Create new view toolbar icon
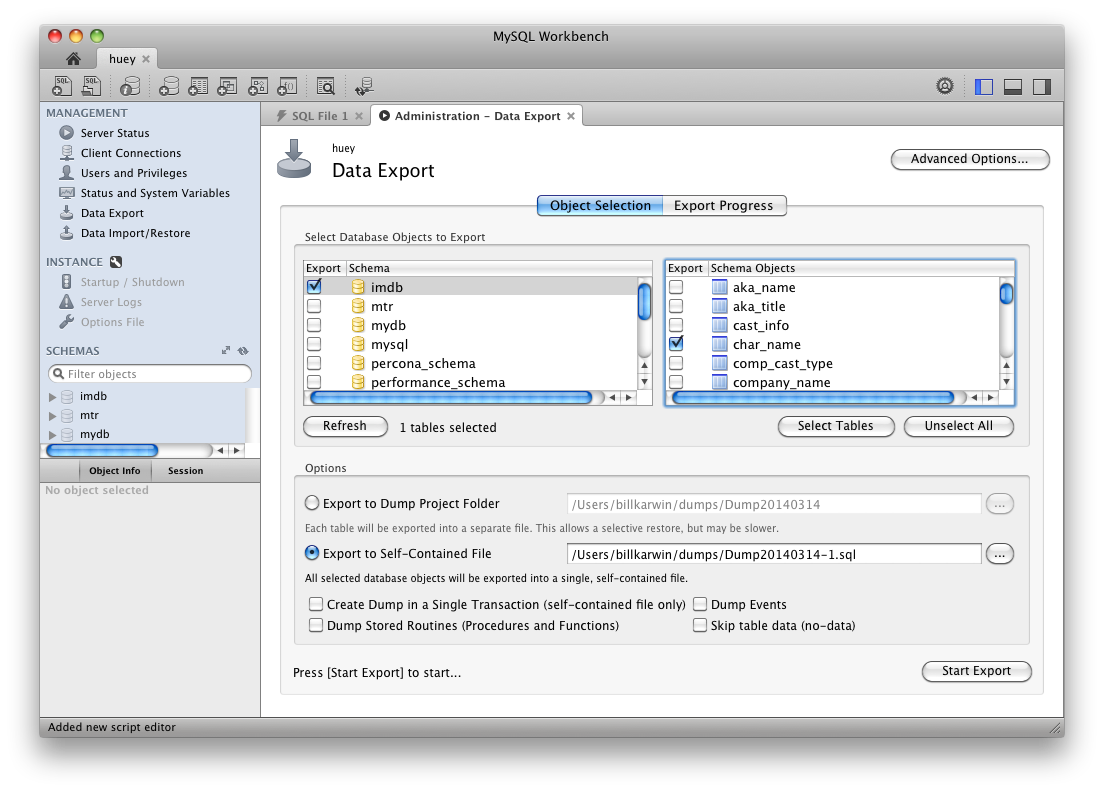The width and height of the screenshot is (1104, 792). click(227, 86)
